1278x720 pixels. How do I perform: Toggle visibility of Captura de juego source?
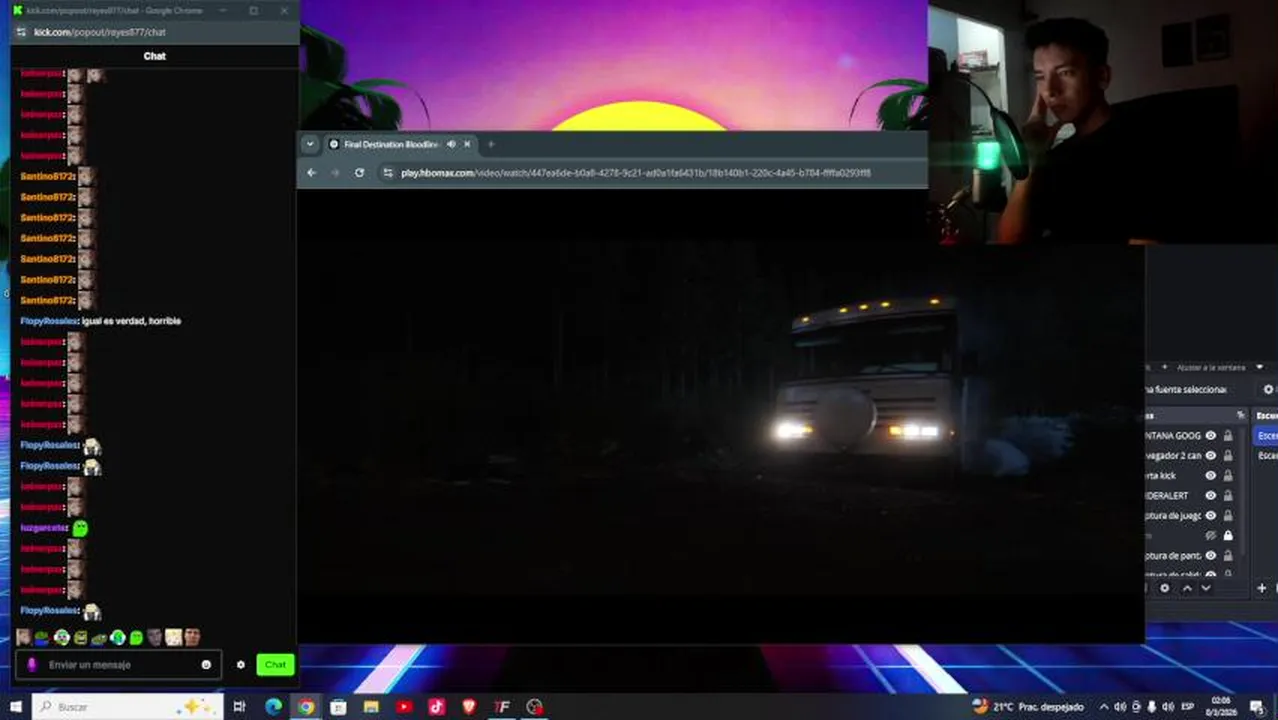click(x=1211, y=516)
